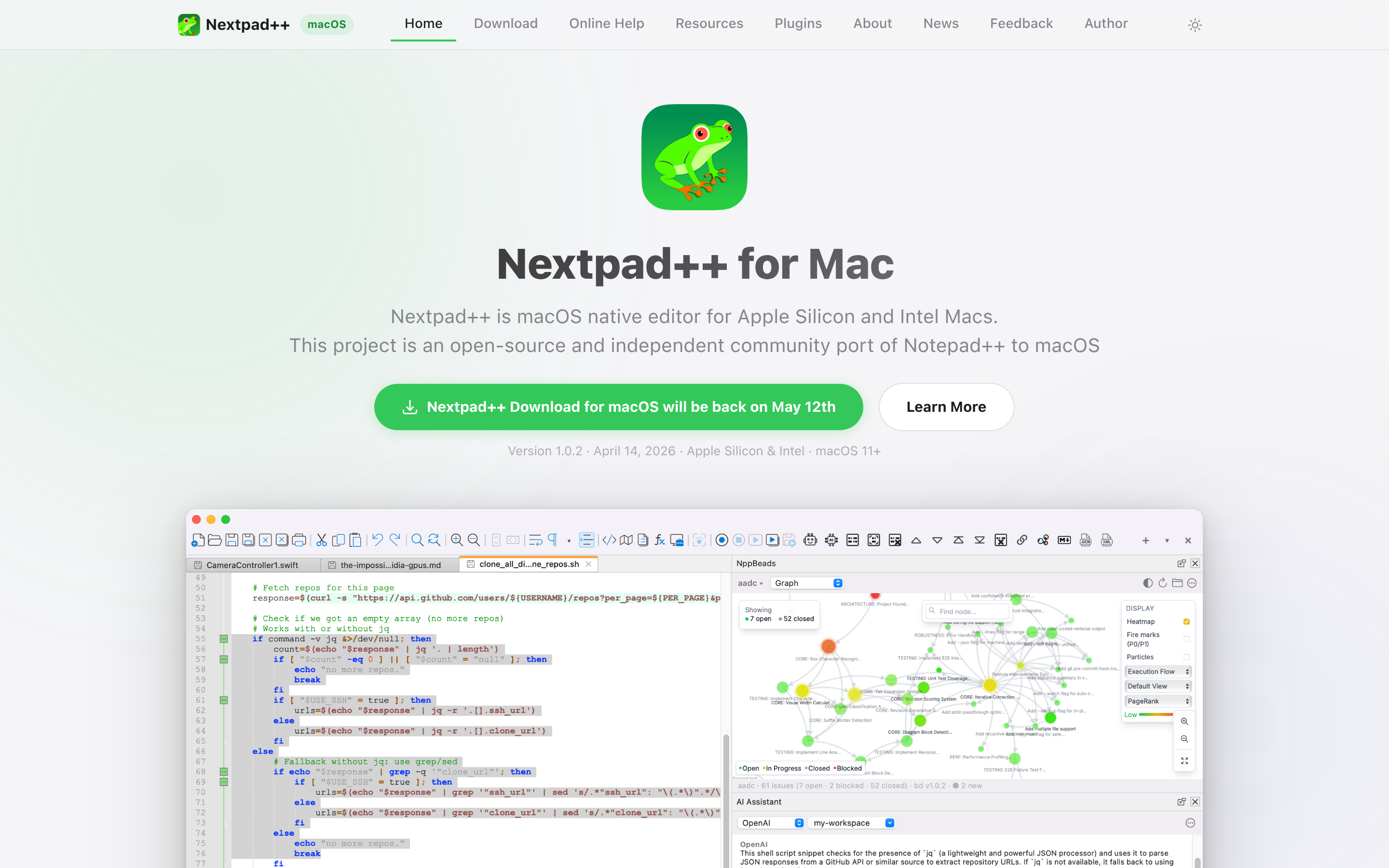Screen dimensions: 1389x868
Task: Enable the Particles checkbox
Action: click(1186, 657)
